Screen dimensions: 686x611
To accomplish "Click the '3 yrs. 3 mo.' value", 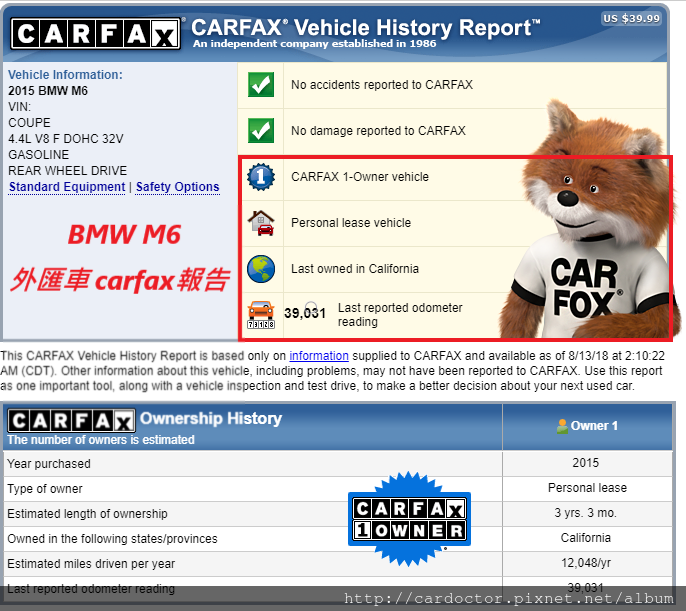I will point(585,513).
